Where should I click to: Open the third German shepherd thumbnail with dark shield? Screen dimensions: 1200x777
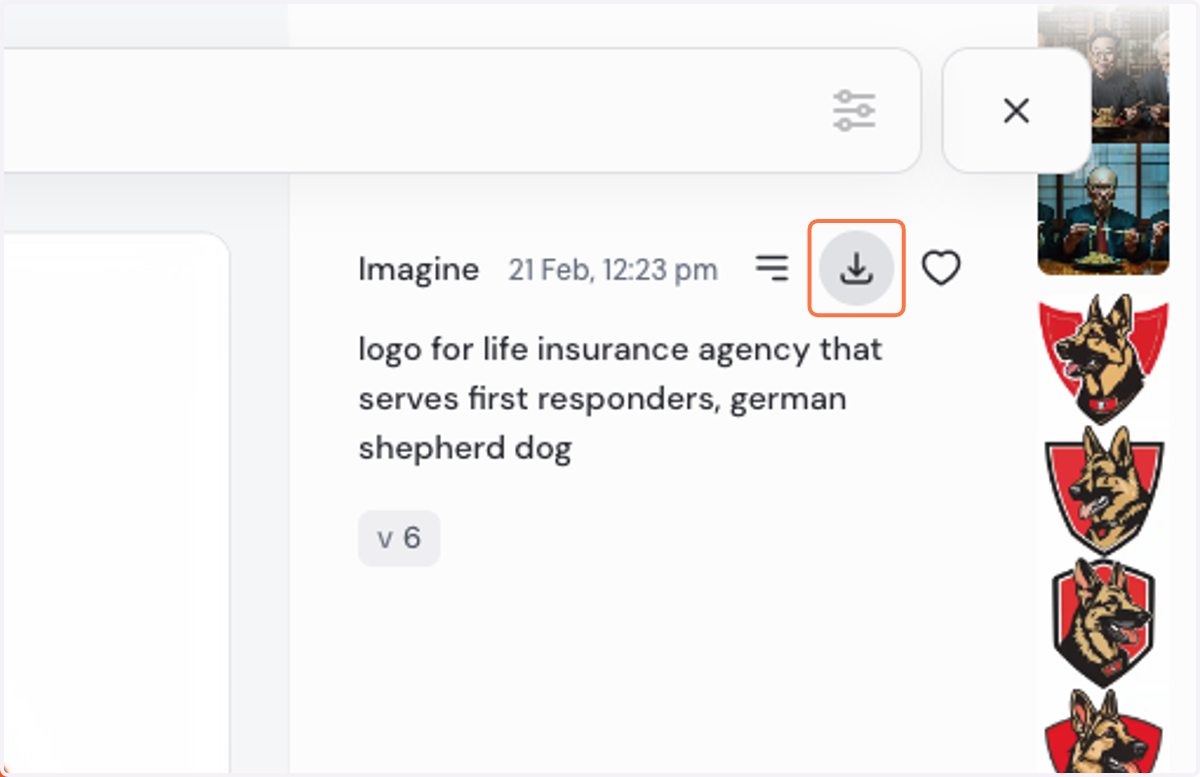point(1103,622)
